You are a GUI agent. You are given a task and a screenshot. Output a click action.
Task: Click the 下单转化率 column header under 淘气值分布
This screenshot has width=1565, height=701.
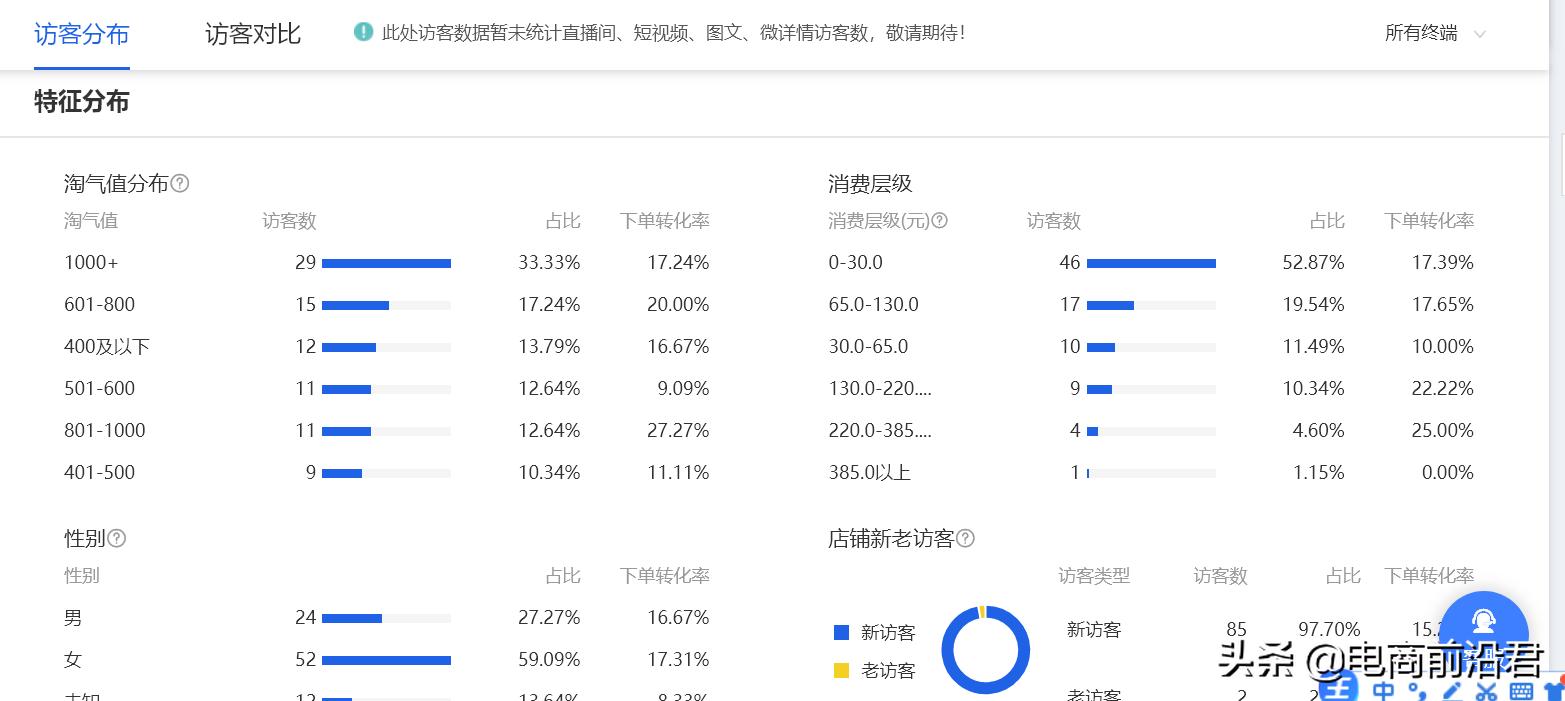663,221
